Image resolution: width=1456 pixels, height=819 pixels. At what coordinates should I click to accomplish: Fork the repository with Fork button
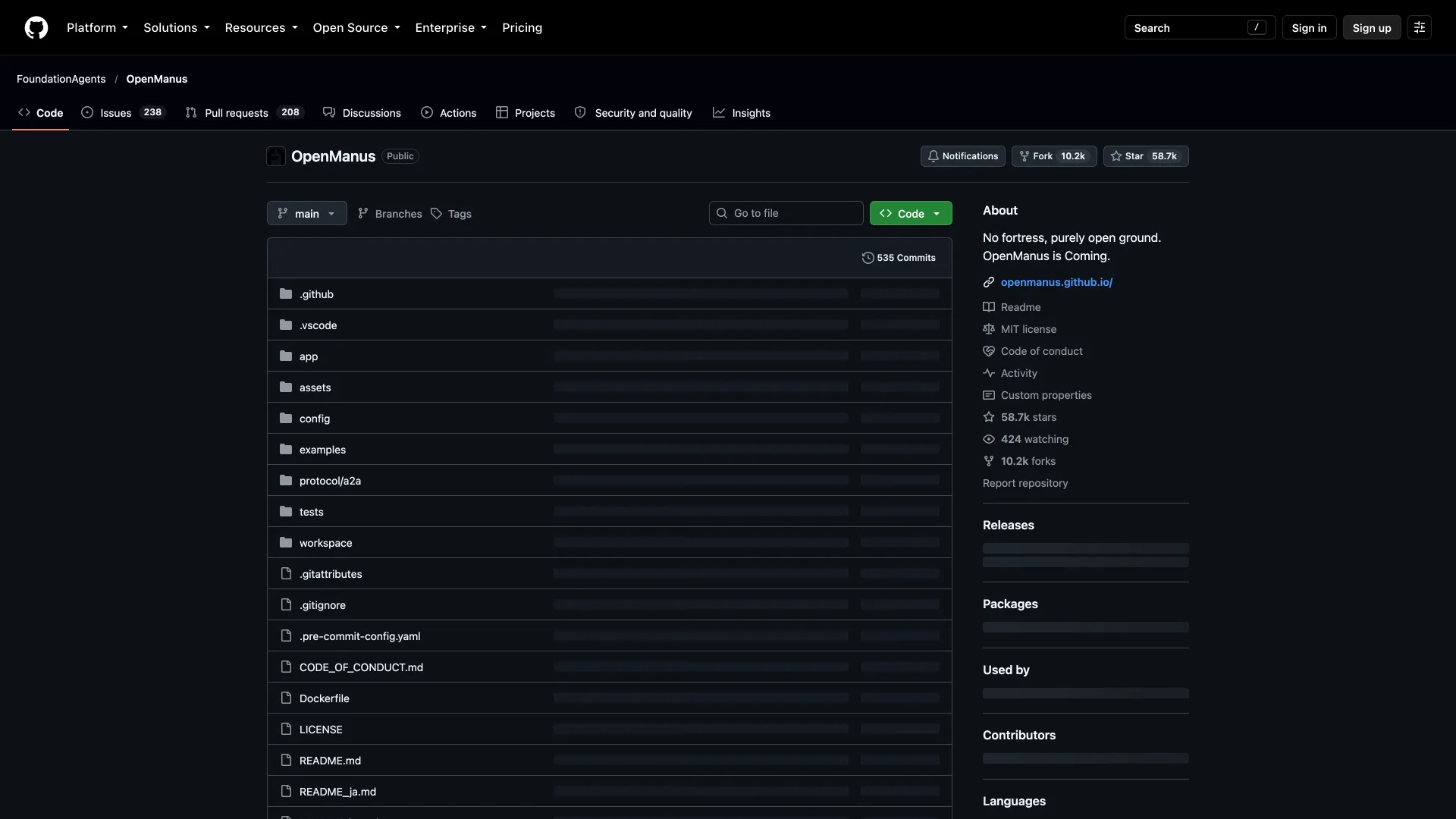pyautogui.click(x=1054, y=156)
